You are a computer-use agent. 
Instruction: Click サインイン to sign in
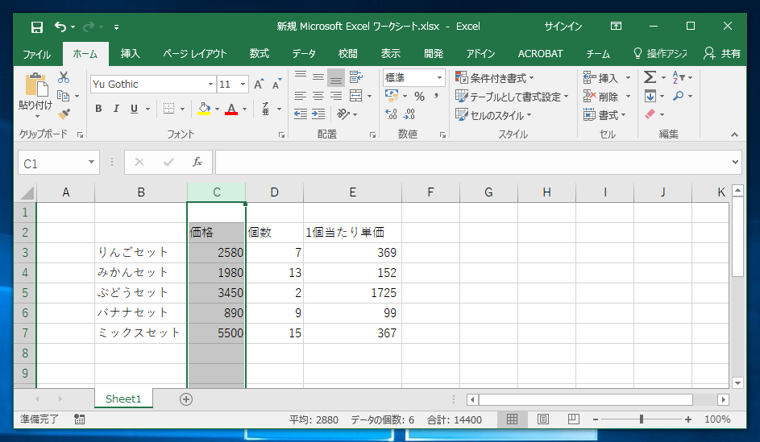pyautogui.click(x=563, y=27)
